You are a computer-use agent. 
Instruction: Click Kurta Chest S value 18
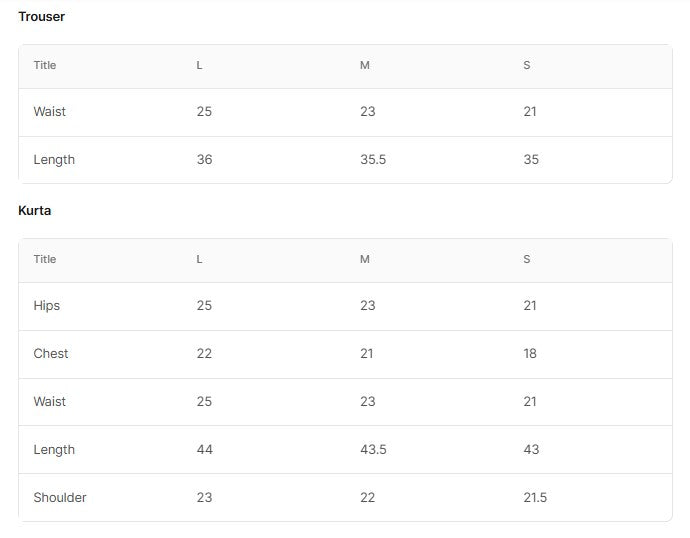530,354
